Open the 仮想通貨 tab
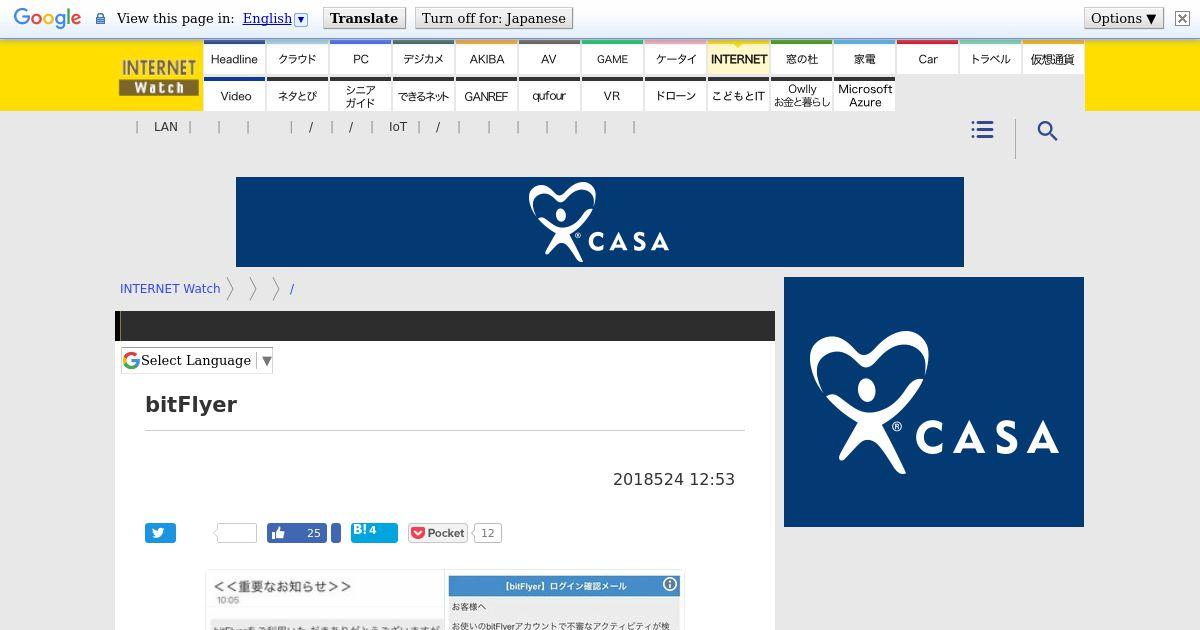Image resolution: width=1200 pixels, height=630 pixels. tap(1053, 59)
